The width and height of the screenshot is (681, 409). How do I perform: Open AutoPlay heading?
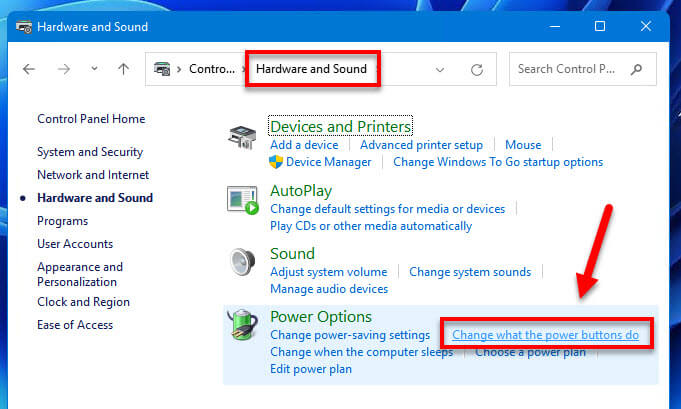301,191
